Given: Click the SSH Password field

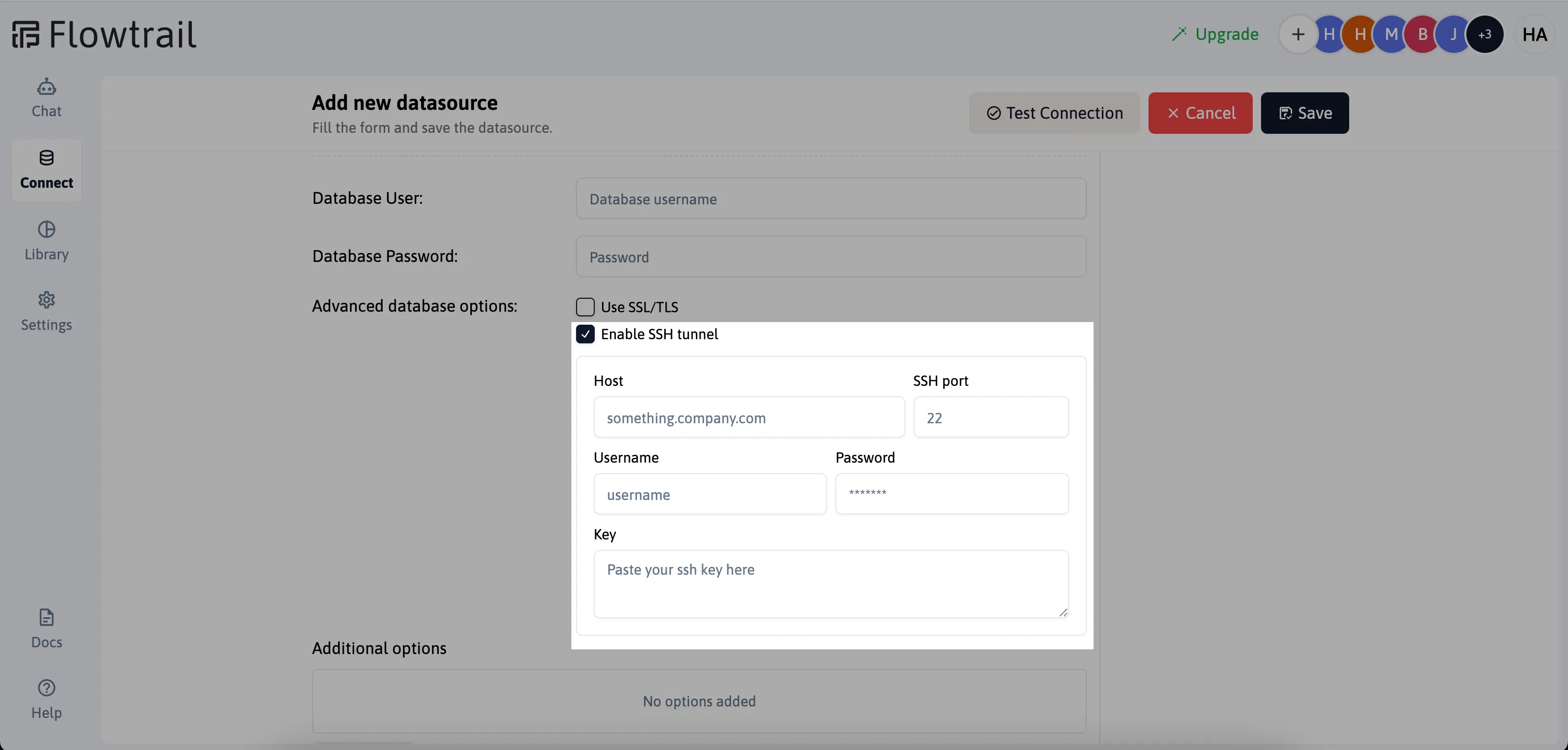Looking at the screenshot, I should 951,494.
